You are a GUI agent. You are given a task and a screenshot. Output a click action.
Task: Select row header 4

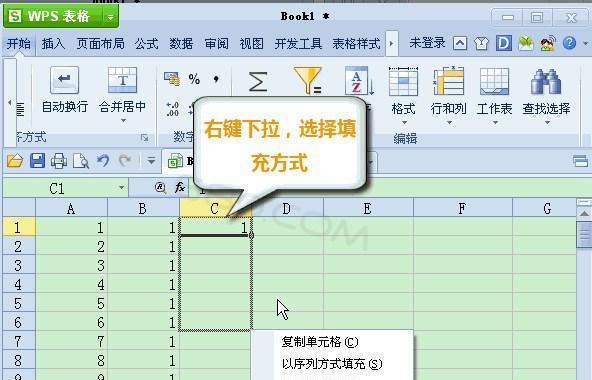coord(19,284)
